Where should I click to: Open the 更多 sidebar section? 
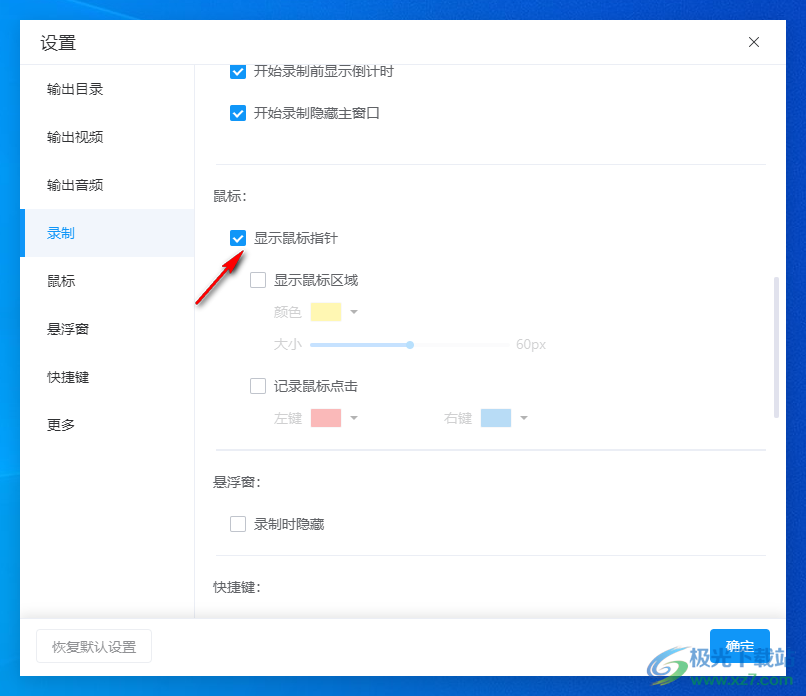(61, 425)
